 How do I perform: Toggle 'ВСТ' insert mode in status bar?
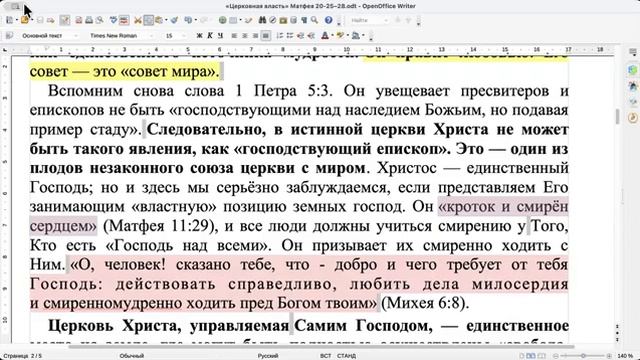(326, 356)
